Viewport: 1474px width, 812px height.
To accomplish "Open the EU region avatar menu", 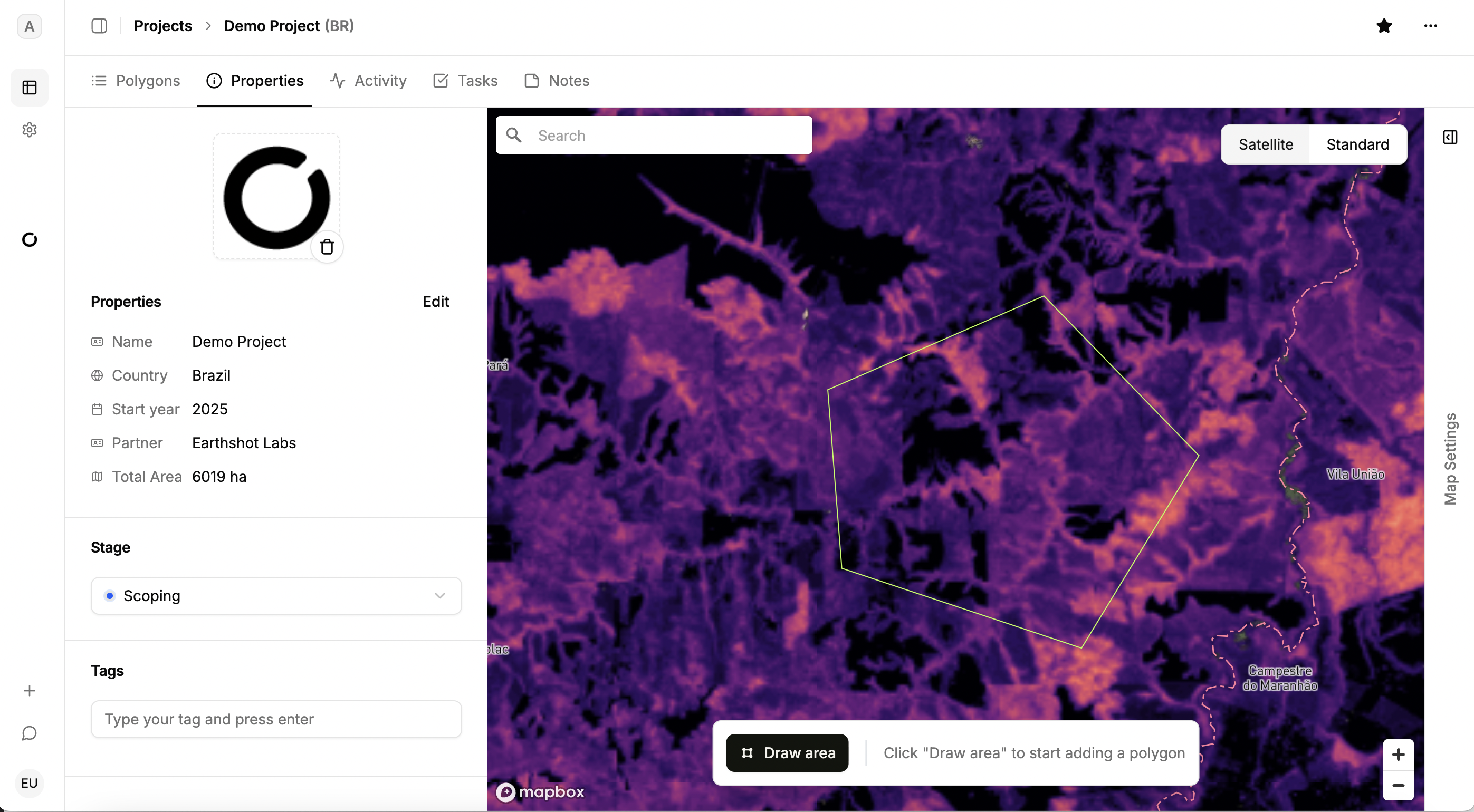I will point(29,783).
